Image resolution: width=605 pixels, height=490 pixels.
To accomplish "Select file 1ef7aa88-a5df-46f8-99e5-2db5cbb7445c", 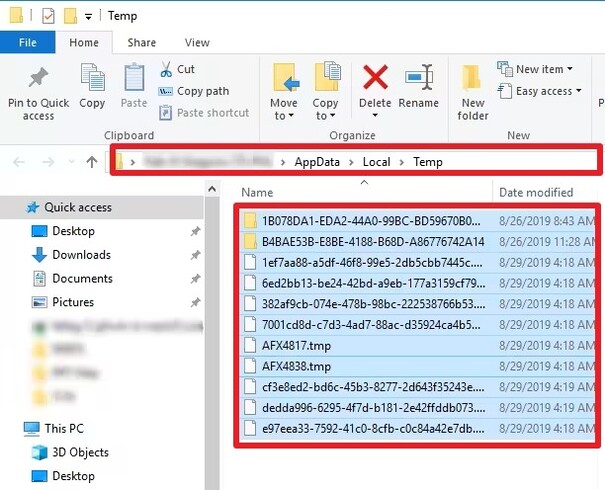I will point(417,262).
